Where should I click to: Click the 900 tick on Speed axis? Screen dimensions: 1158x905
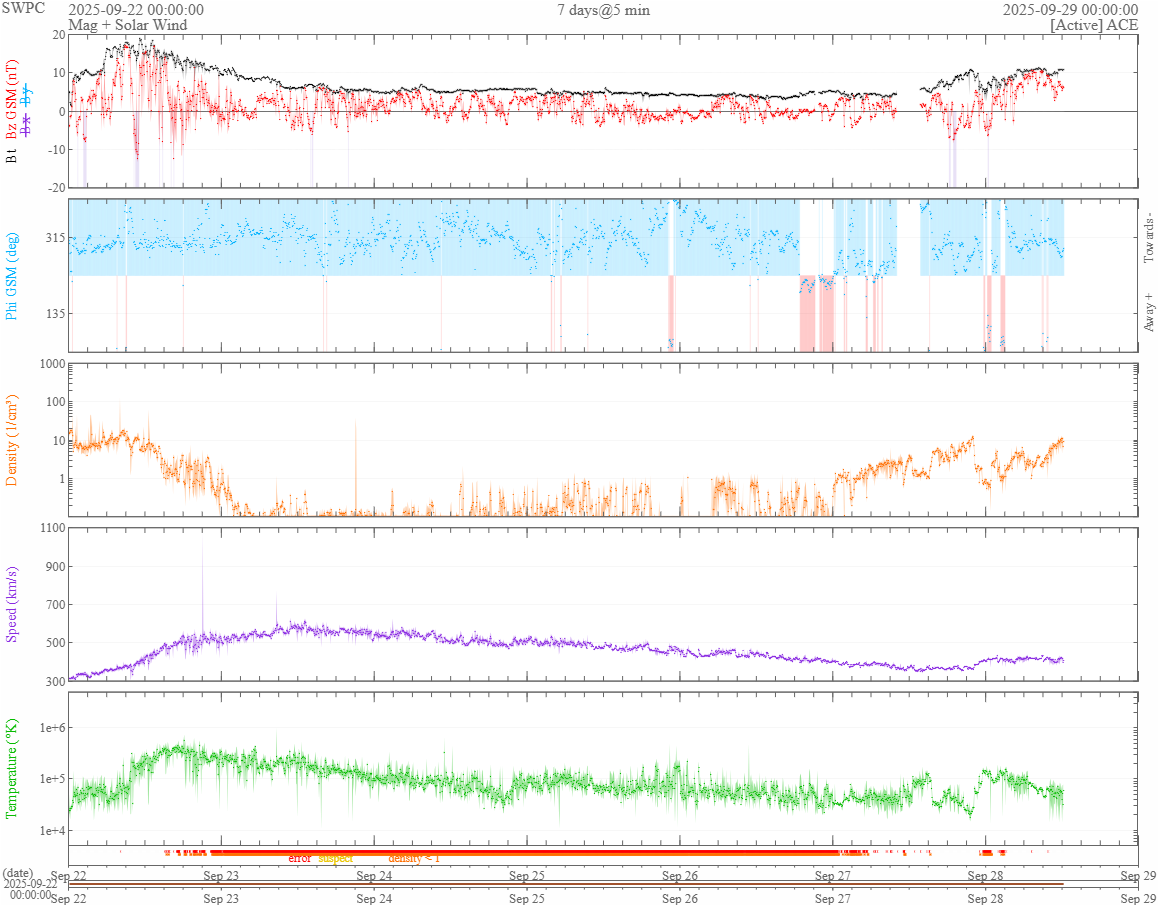(55, 567)
